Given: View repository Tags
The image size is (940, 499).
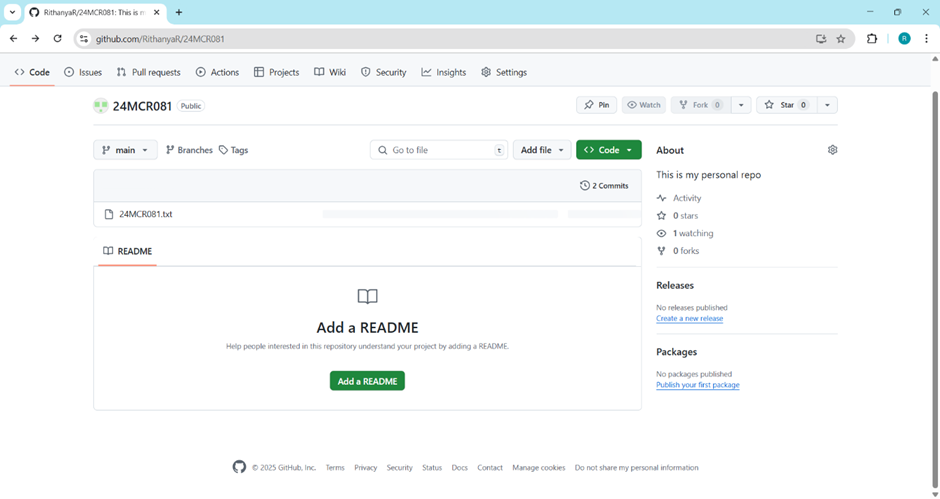Looking at the screenshot, I should [x=234, y=150].
